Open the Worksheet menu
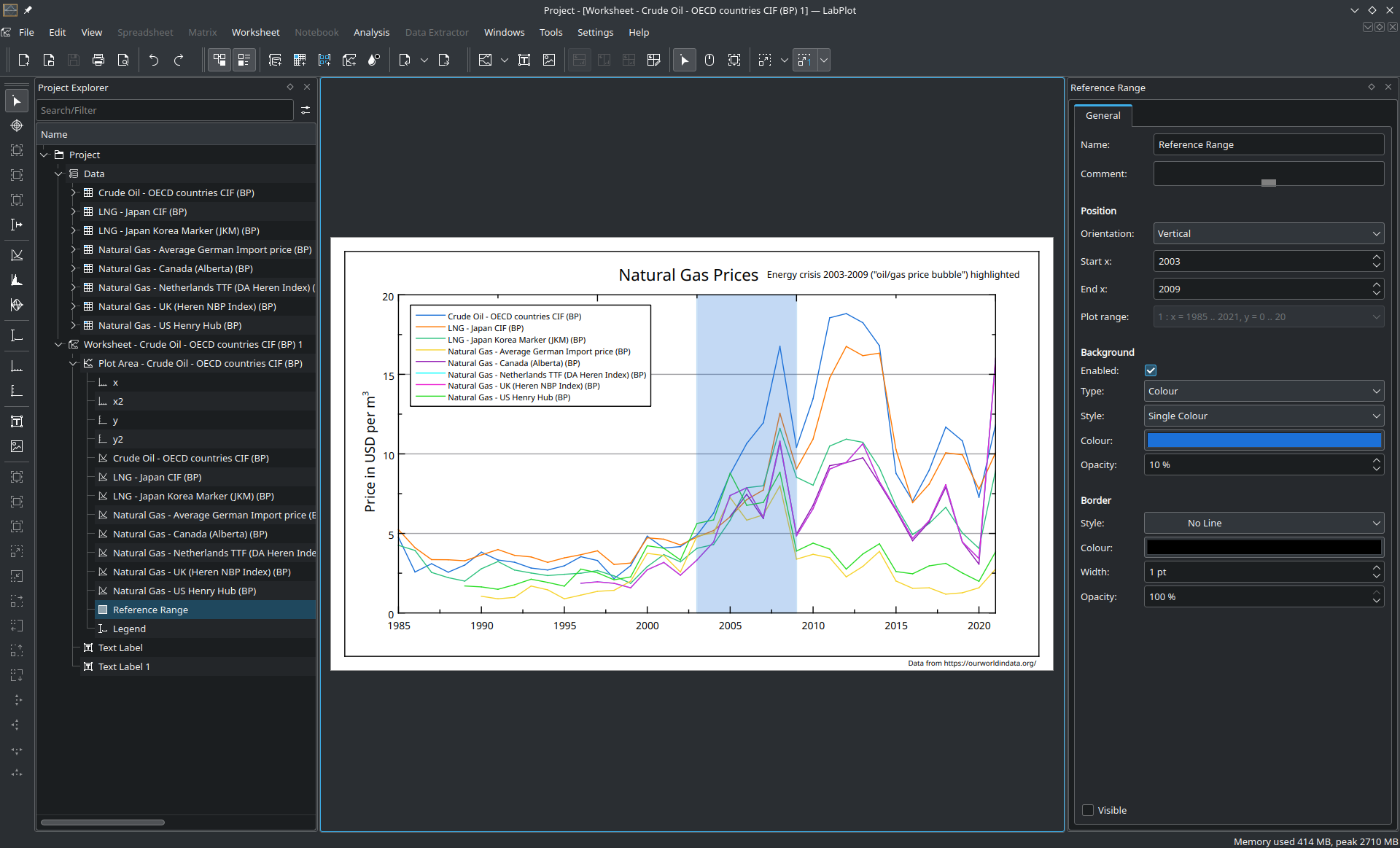Image resolution: width=1400 pixels, height=848 pixels. point(255,32)
